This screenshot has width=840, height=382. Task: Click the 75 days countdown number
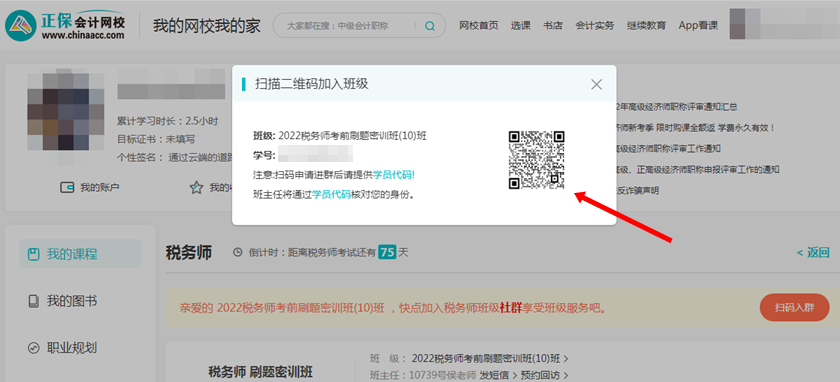click(x=387, y=252)
